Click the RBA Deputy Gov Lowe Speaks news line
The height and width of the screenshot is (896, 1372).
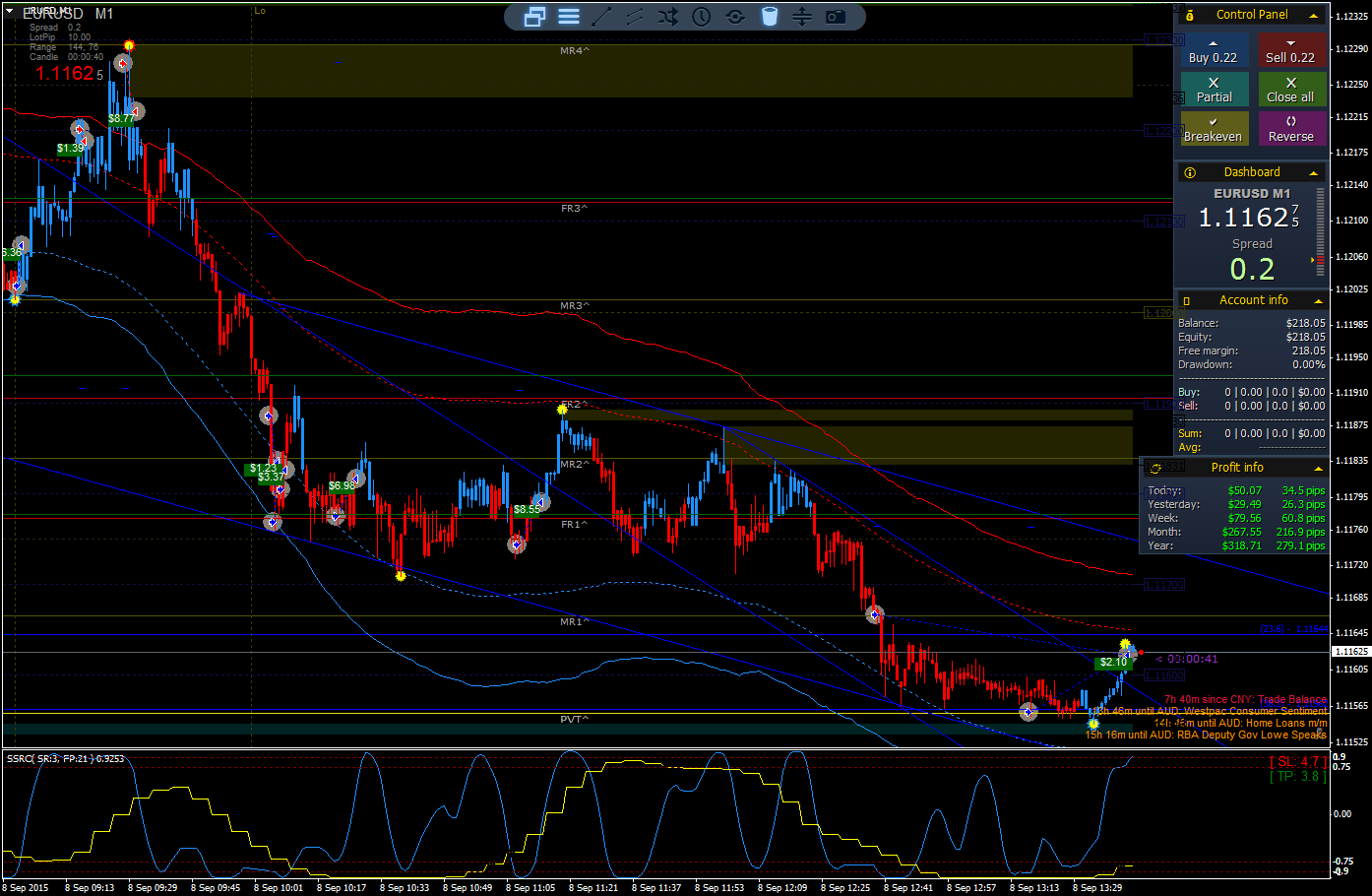point(1206,735)
